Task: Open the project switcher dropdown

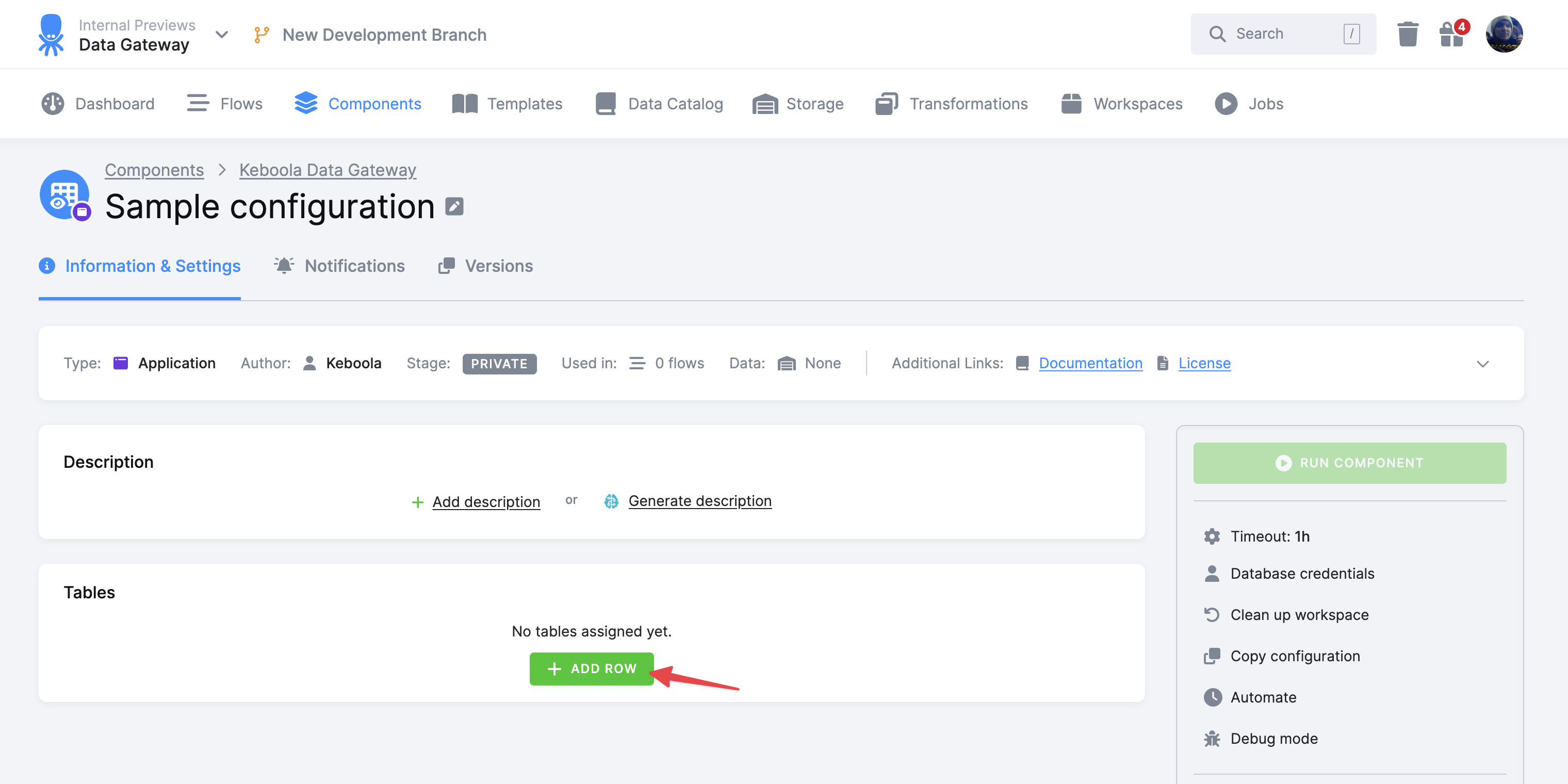Action: [x=222, y=35]
